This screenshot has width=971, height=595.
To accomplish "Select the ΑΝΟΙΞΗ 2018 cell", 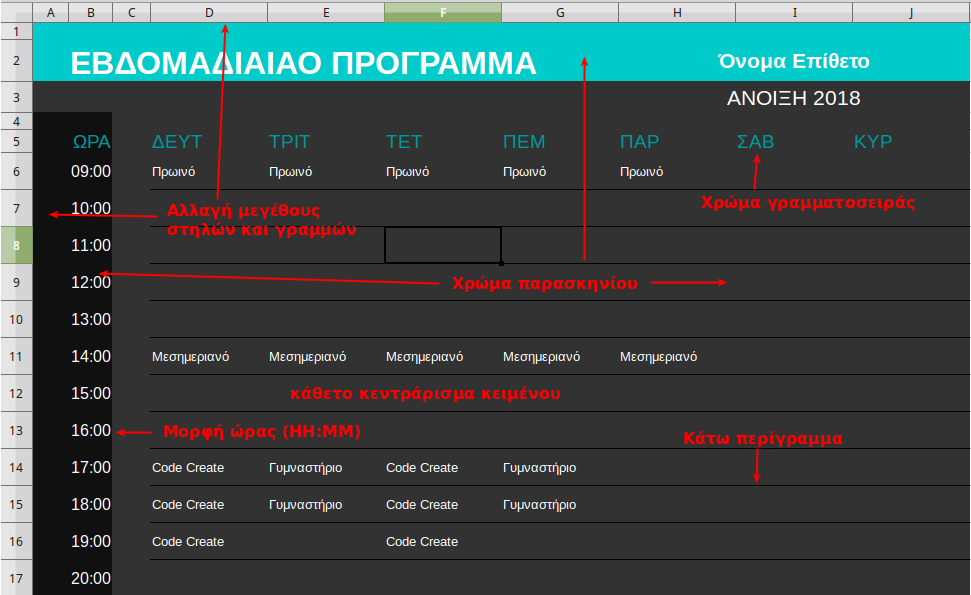I will pyautogui.click(x=793, y=98).
